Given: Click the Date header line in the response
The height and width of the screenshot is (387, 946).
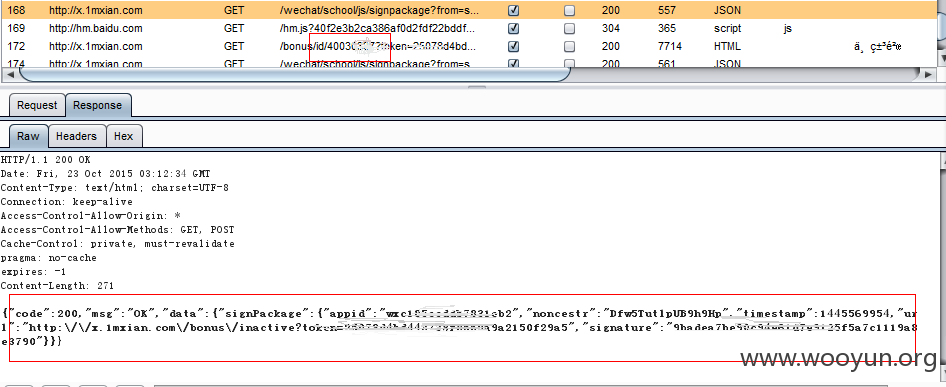Looking at the screenshot, I should click(106, 174).
